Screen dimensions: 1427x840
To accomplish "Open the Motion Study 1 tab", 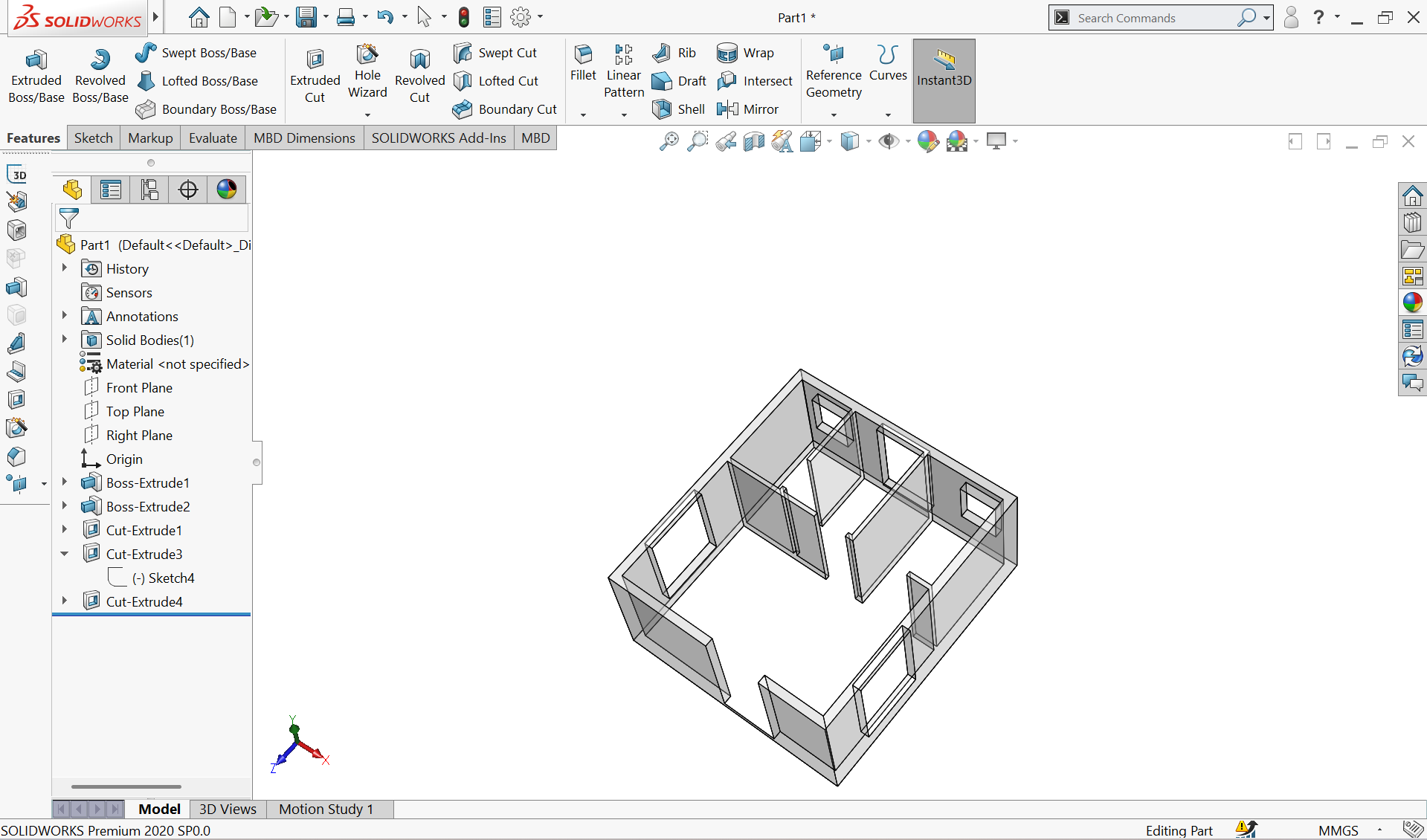I will tap(326, 809).
